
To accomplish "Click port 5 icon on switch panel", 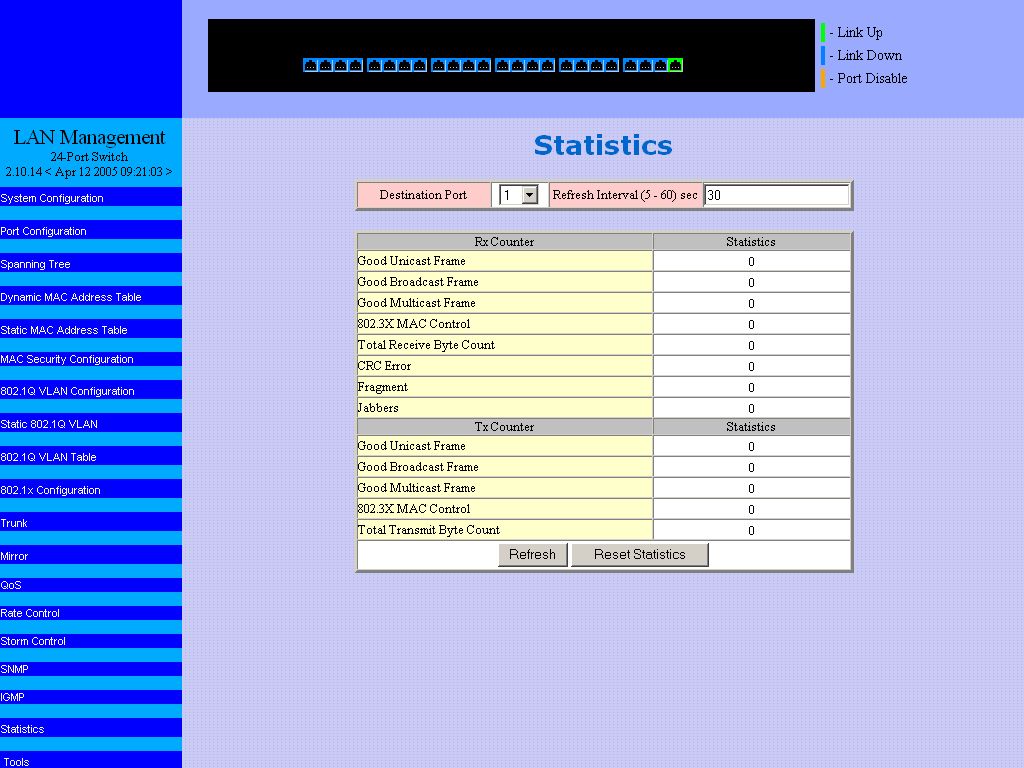I will (374, 65).
